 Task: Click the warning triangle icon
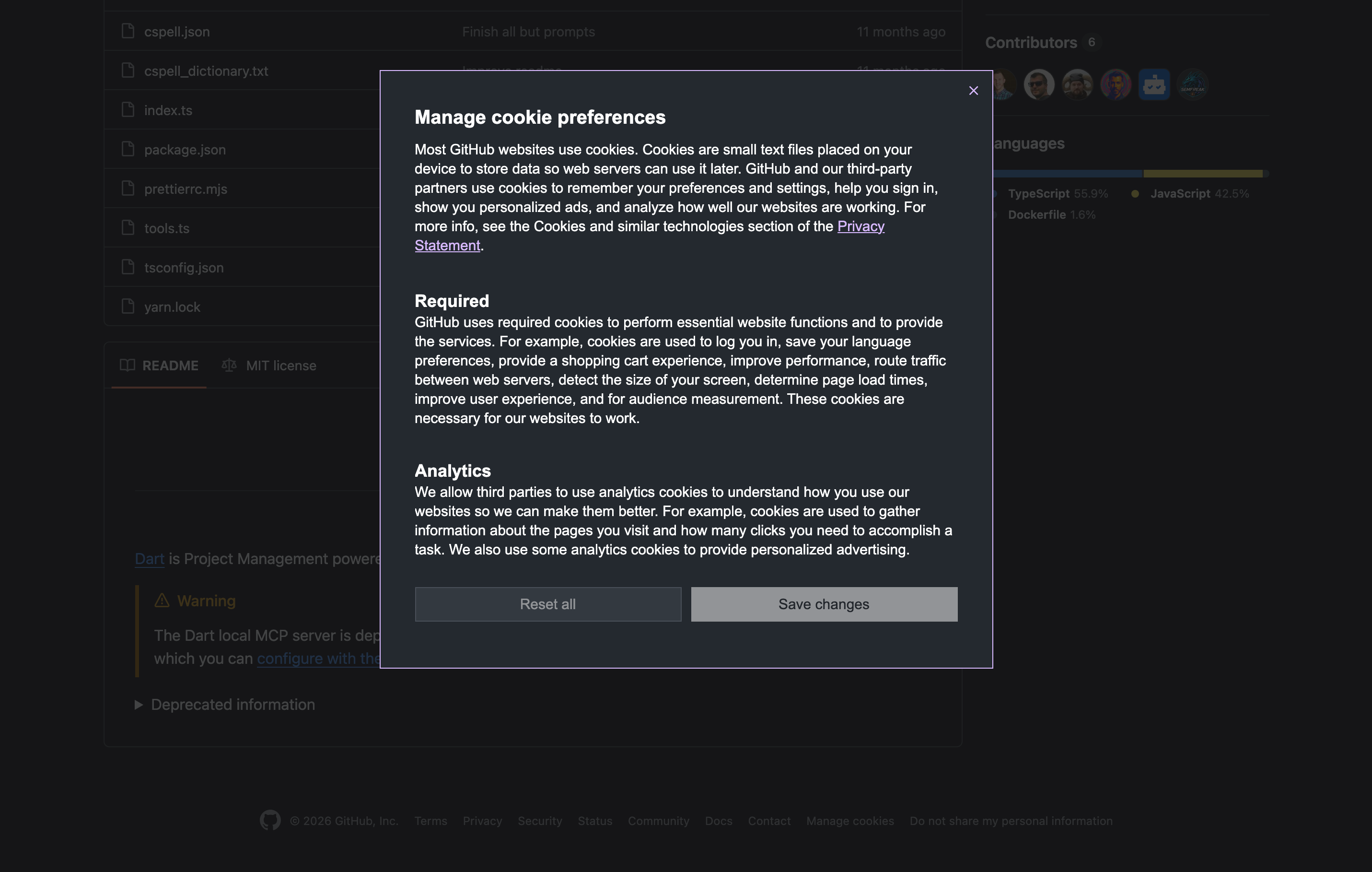162,600
